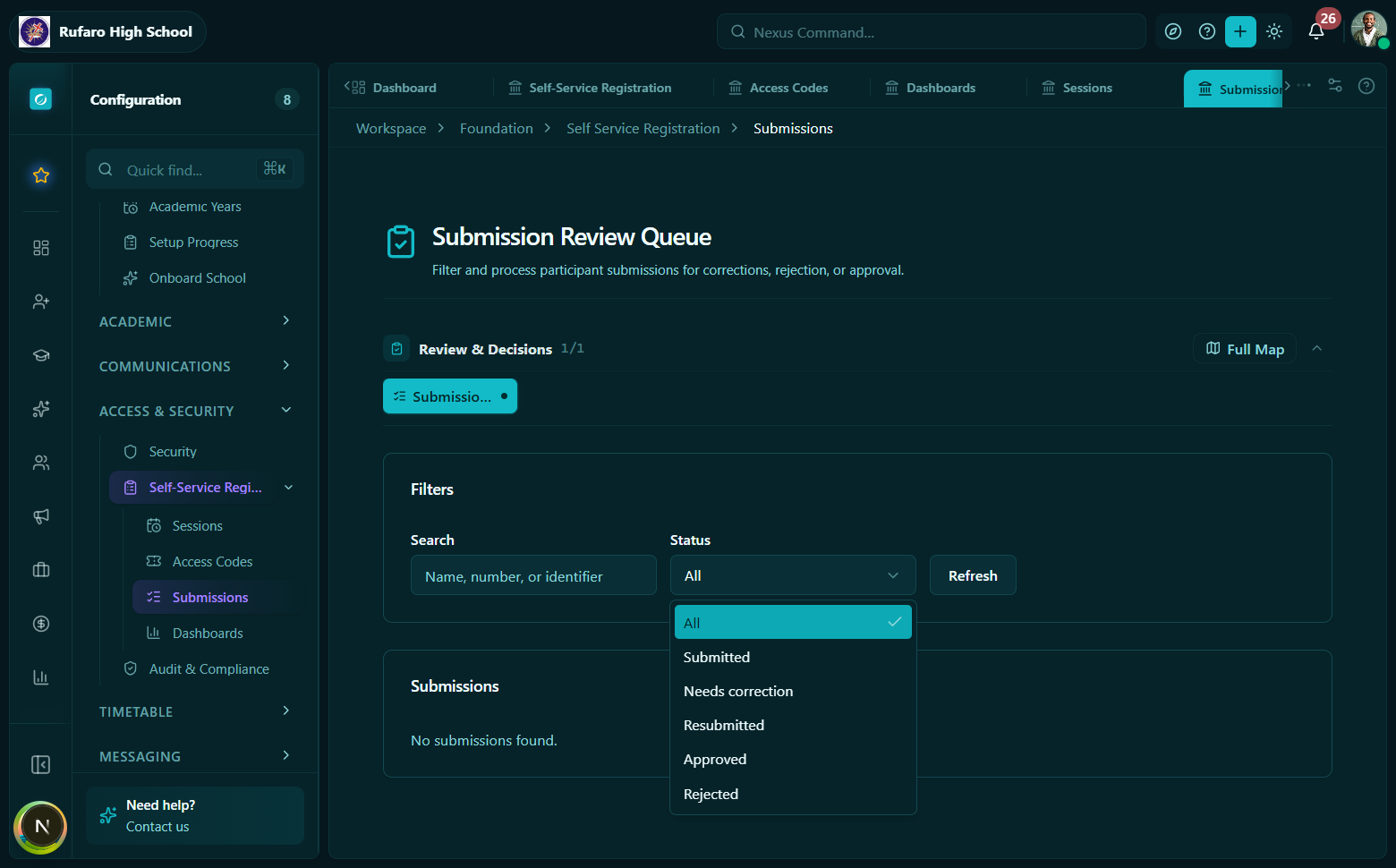Open the grid apps icon in rail
This screenshot has width=1396, height=868.
point(41,248)
